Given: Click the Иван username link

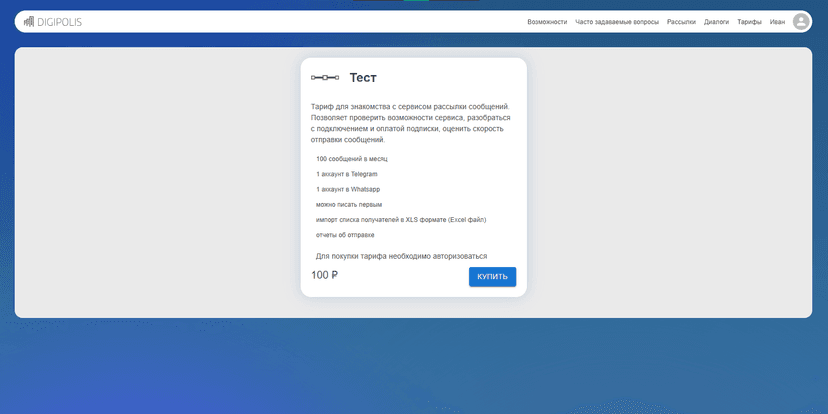Looking at the screenshot, I should pyautogui.click(x=777, y=22).
